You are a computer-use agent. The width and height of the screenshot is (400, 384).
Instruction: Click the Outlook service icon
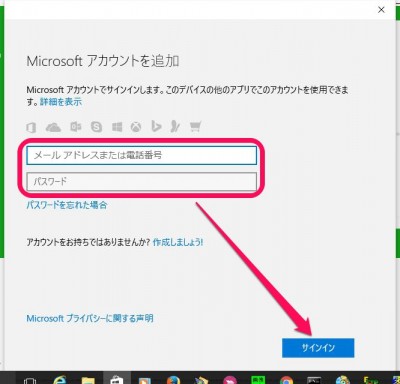[x=76, y=127]
